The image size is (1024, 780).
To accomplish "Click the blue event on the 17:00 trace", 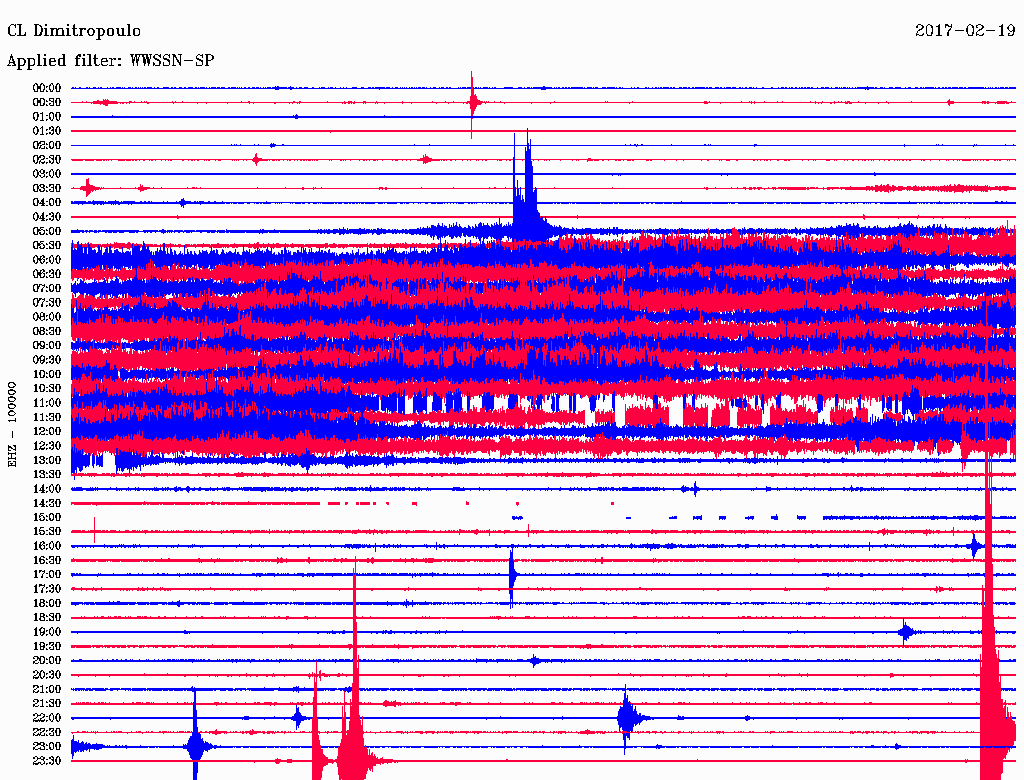I will (512, 575).
